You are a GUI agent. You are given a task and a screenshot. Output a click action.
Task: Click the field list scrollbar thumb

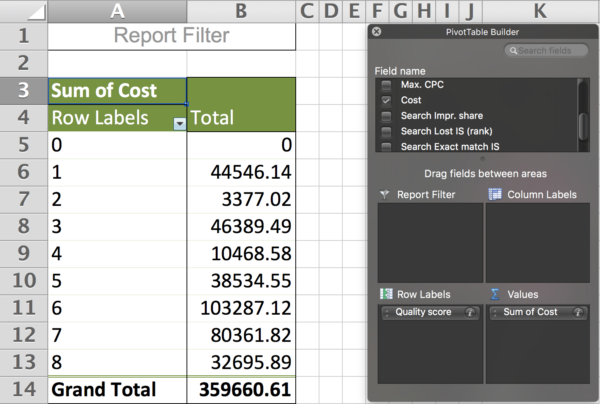(x=582, y=127)
